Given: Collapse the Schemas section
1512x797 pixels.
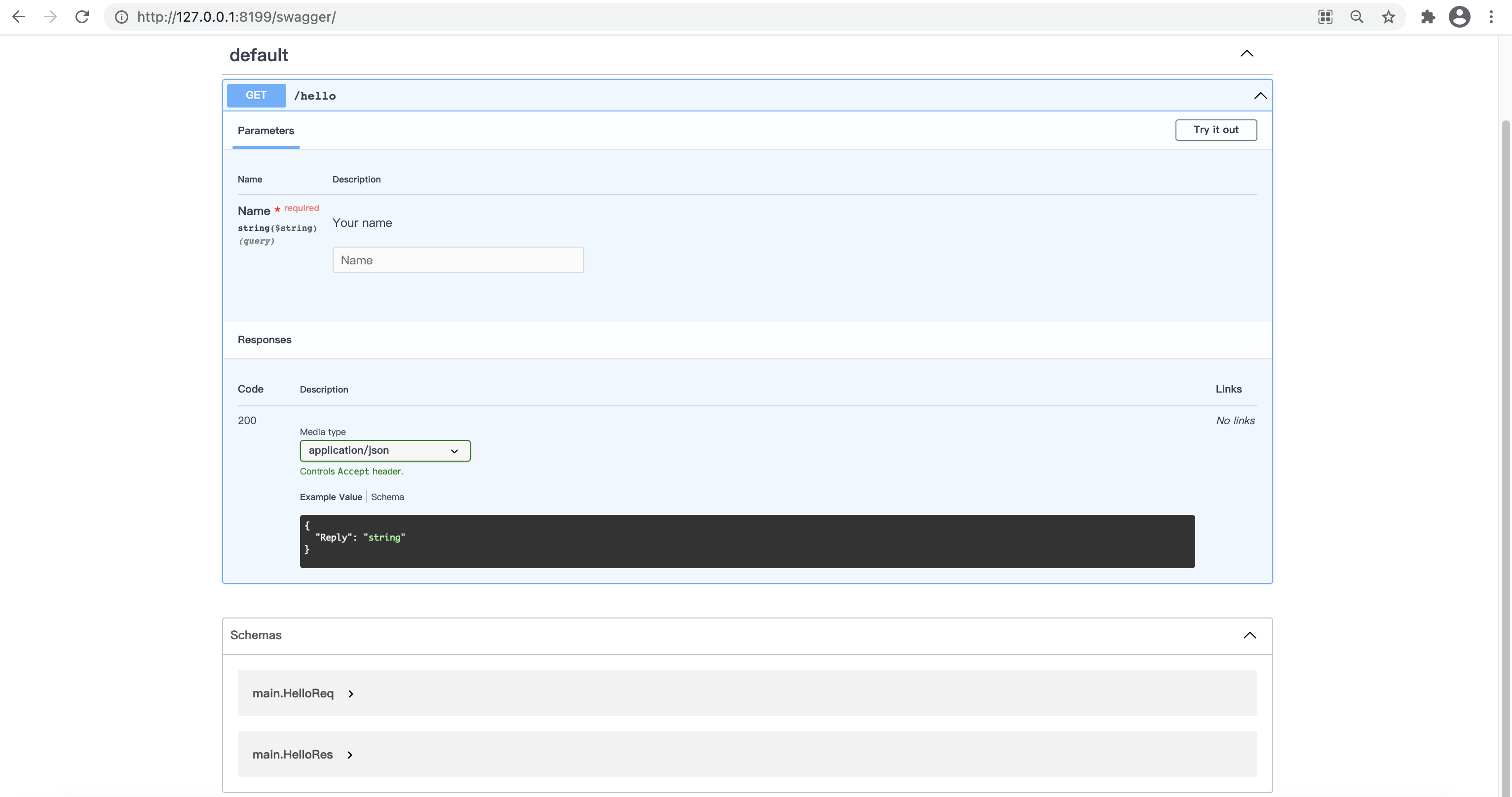Looking at the screenshot, I should 1249,635.
